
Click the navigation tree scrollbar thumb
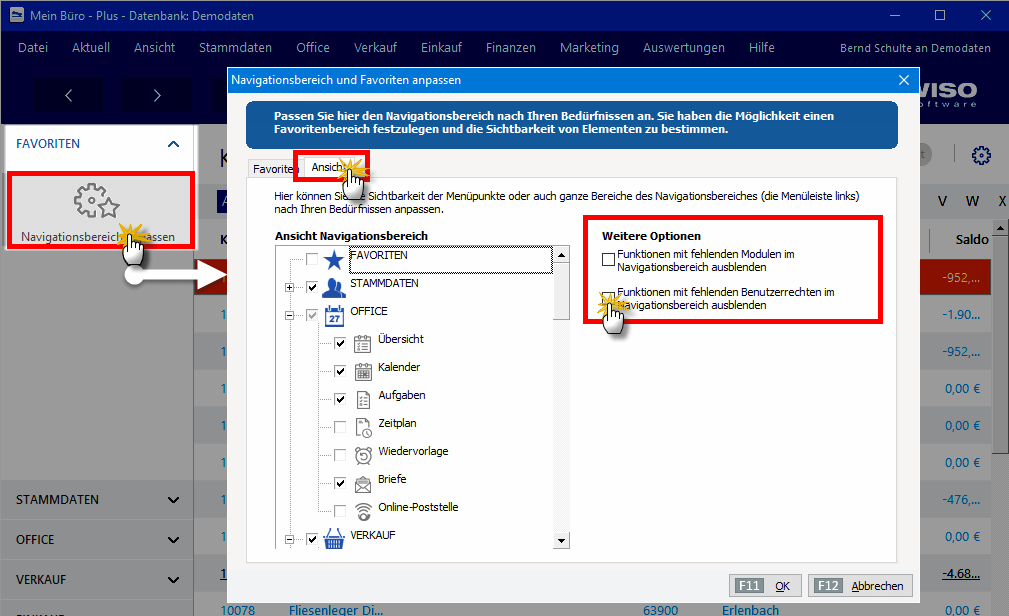tap(562, 291)
